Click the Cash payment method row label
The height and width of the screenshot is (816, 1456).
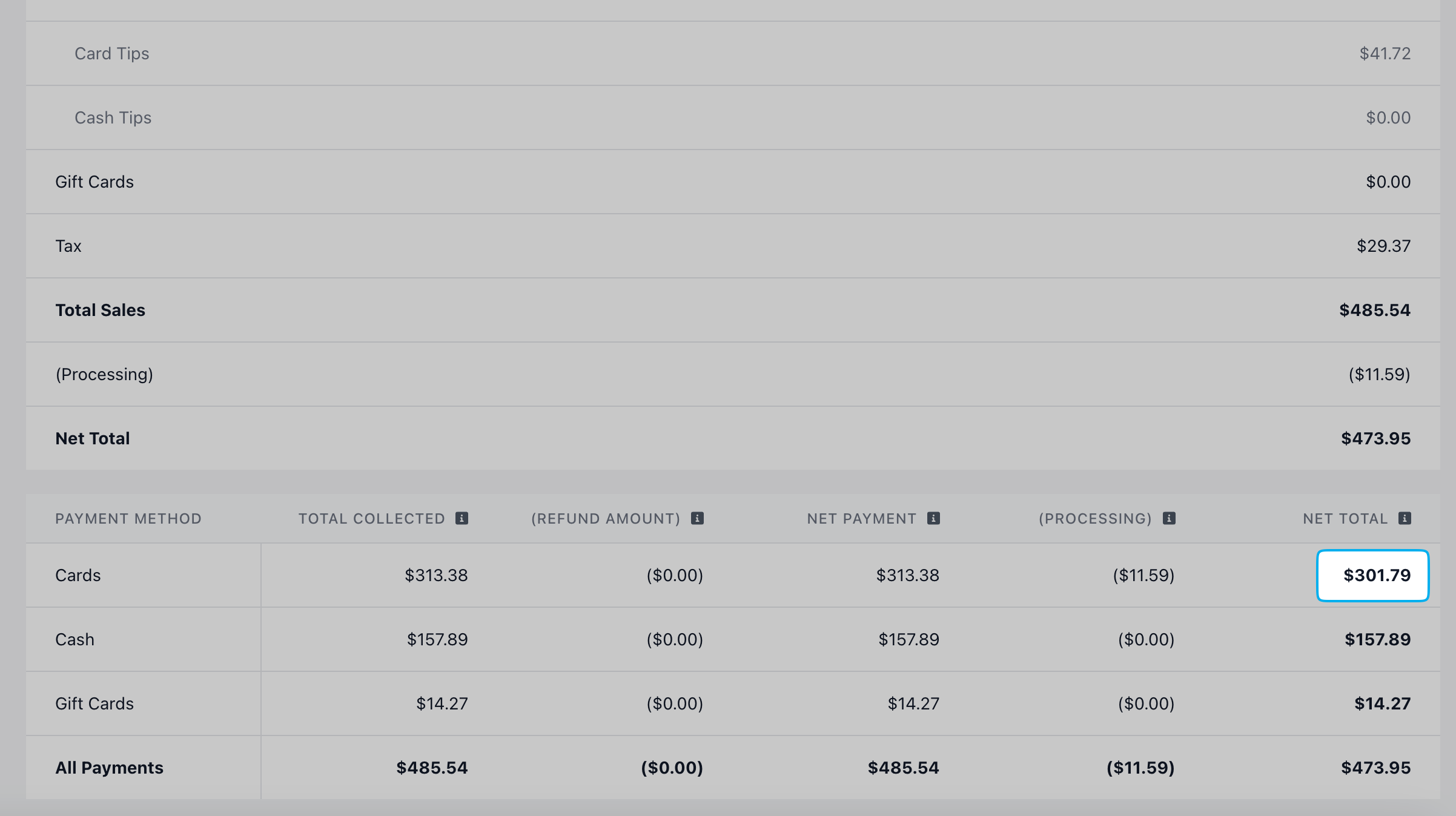[74, 639]
